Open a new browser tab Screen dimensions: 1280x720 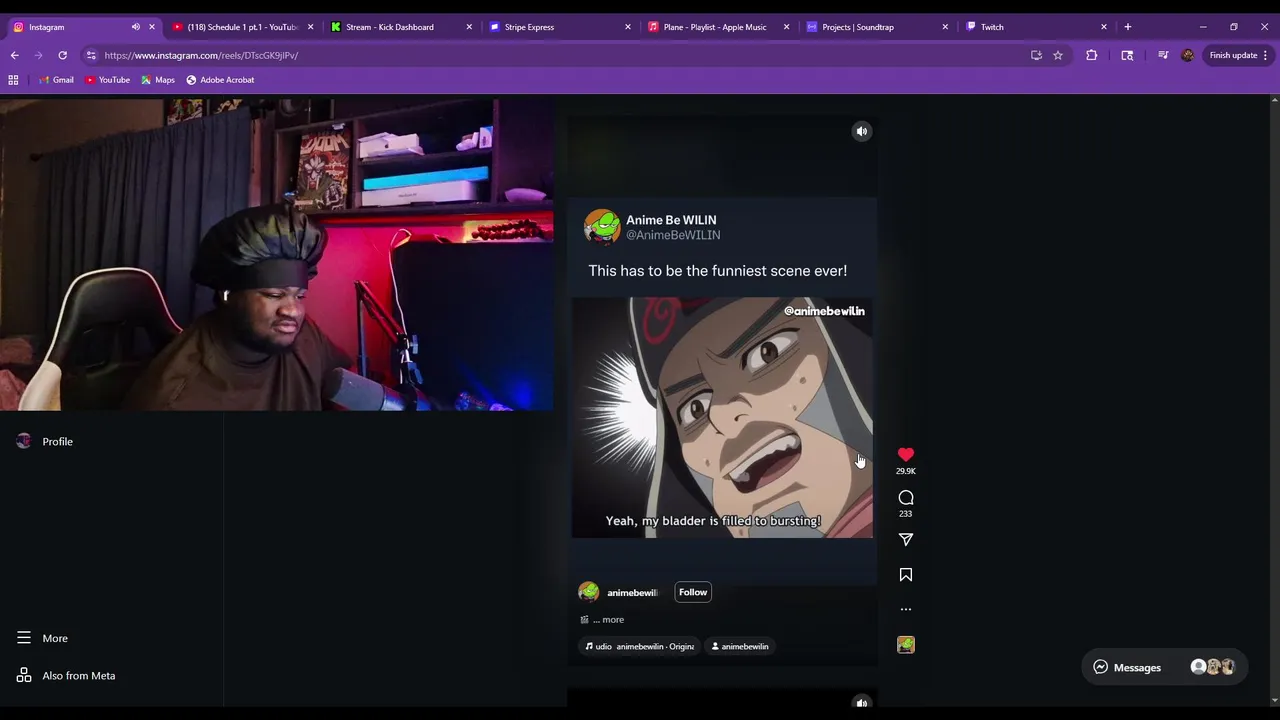point(1127,27)
